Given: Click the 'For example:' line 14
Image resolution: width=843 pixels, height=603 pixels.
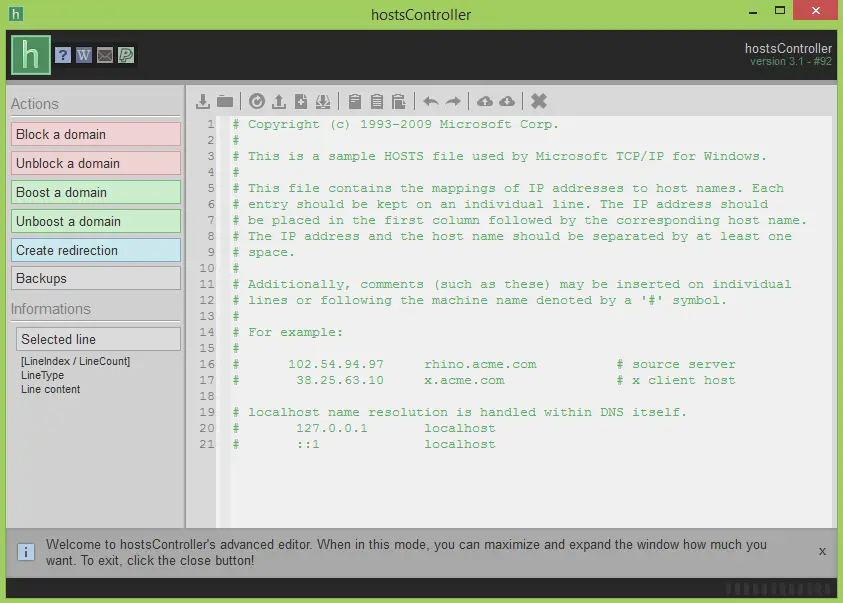Looking at the screenshot, I should click(x=288, y=332).
